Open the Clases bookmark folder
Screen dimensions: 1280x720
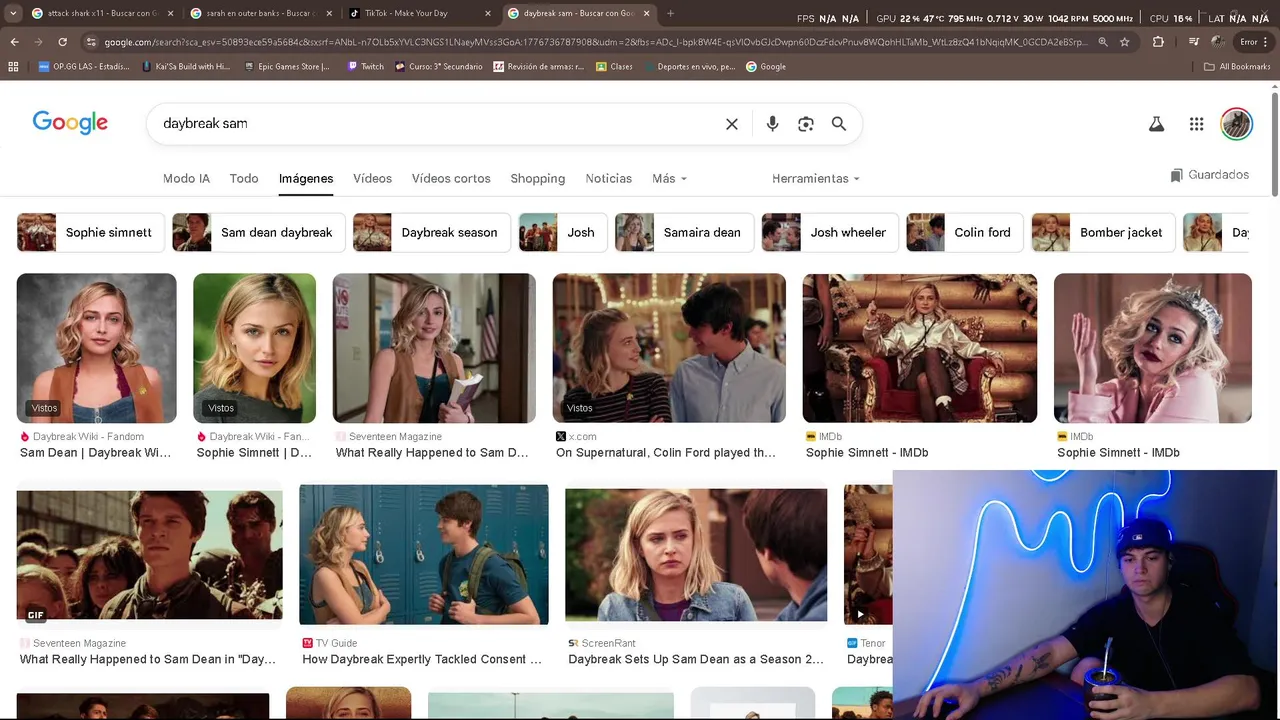pyautogui.click(x=614, y=67)
